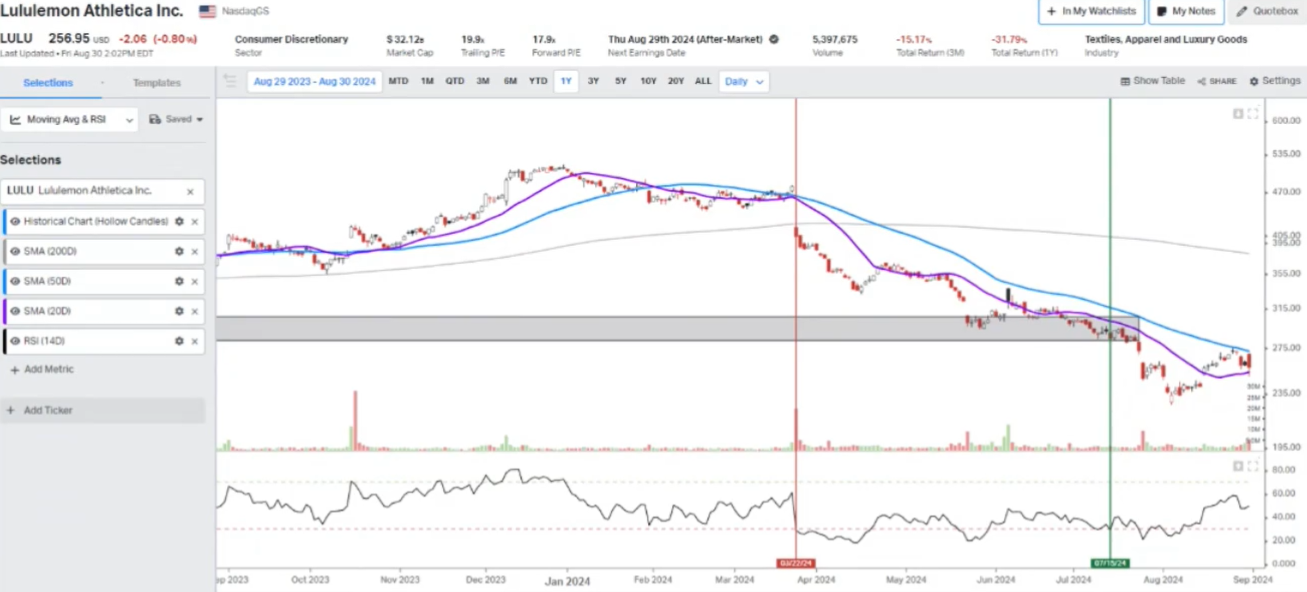
Task: Click the US flag icon
Action: [207, 11]
